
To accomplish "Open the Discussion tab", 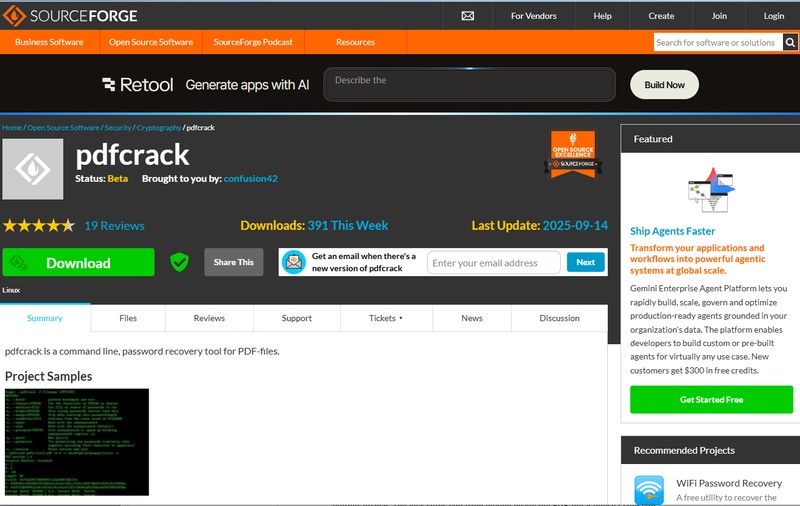I will click(559, 318).
